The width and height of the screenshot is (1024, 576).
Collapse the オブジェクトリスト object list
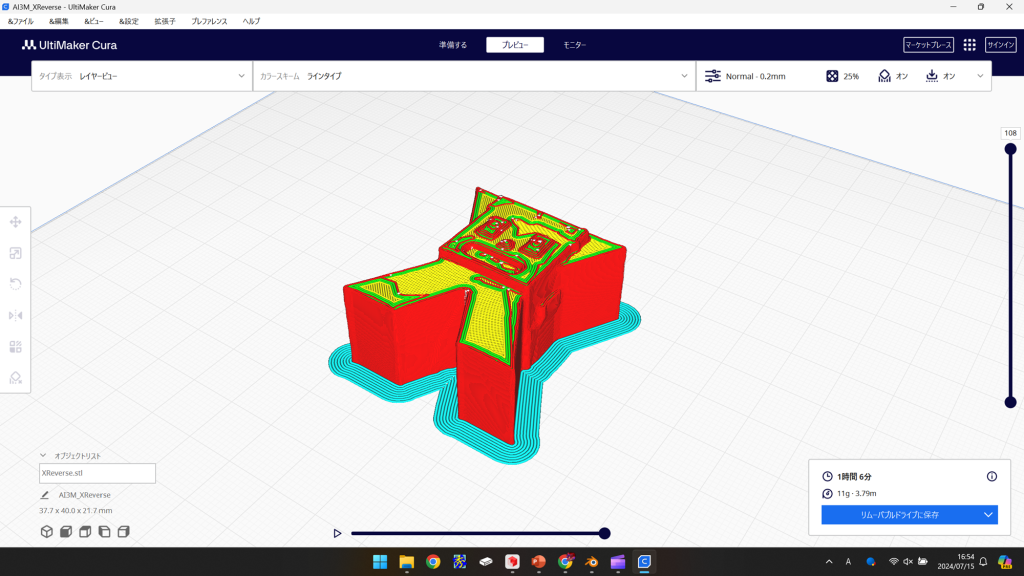coord(43,456)
